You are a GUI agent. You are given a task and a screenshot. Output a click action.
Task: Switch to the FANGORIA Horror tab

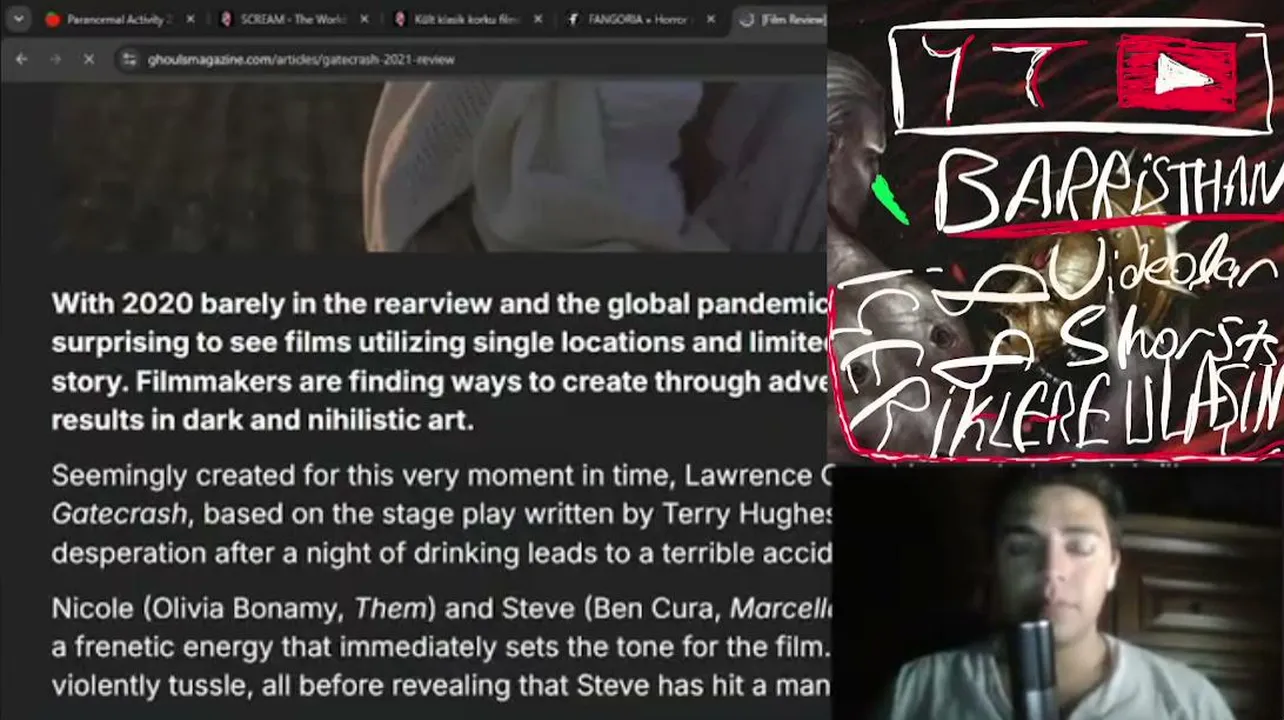643,19
